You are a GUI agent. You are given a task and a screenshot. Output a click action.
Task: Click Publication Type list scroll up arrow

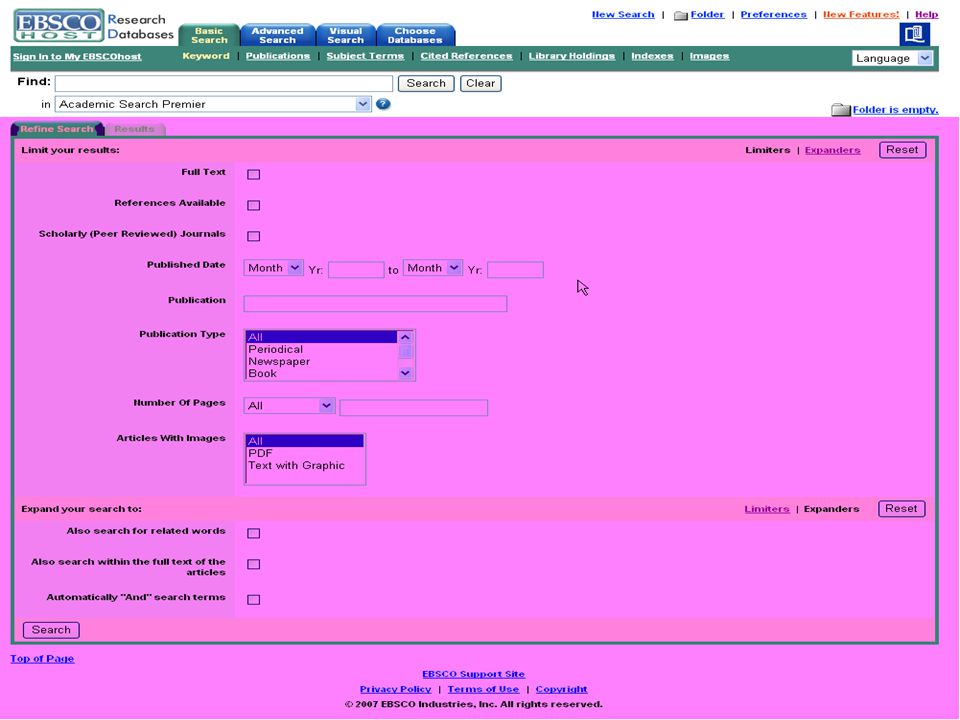(x=405, y=337)
